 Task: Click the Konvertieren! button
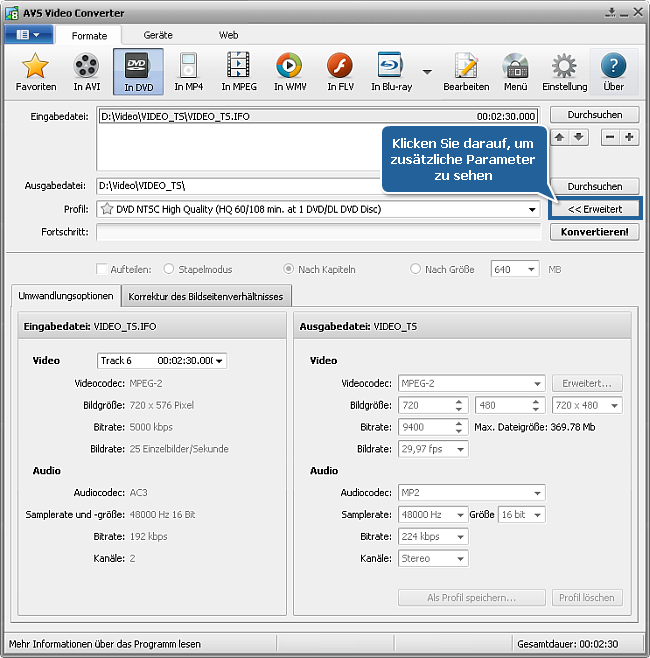tap(594, 232)
